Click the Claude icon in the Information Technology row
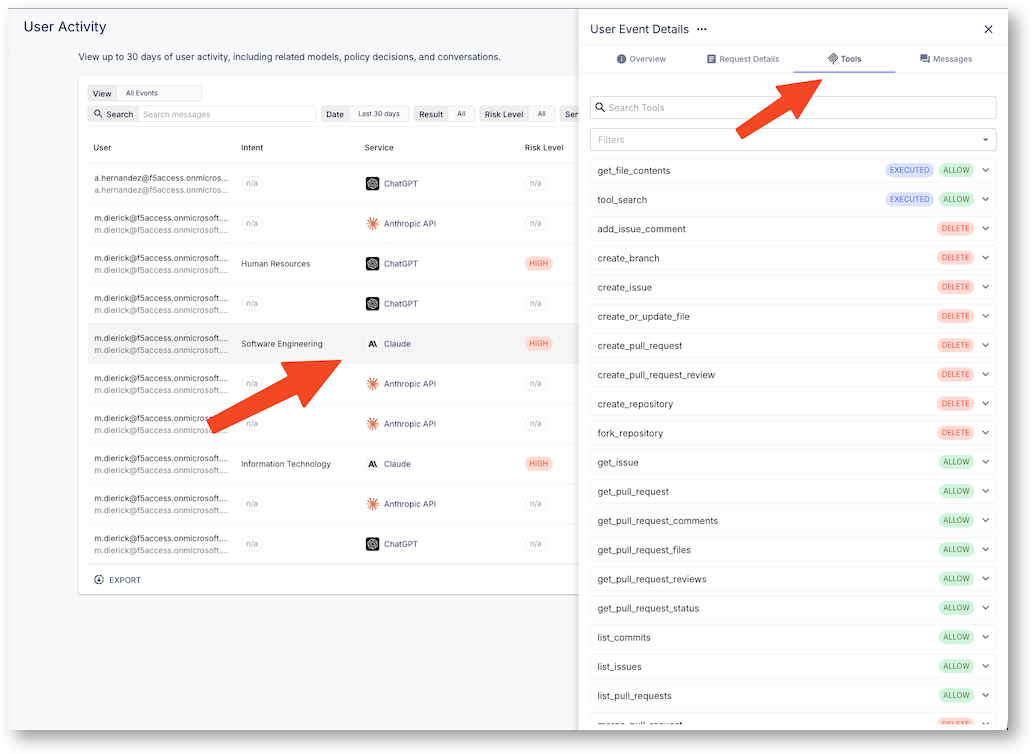This screenshot has width=1032, height=754. [373, 464]
